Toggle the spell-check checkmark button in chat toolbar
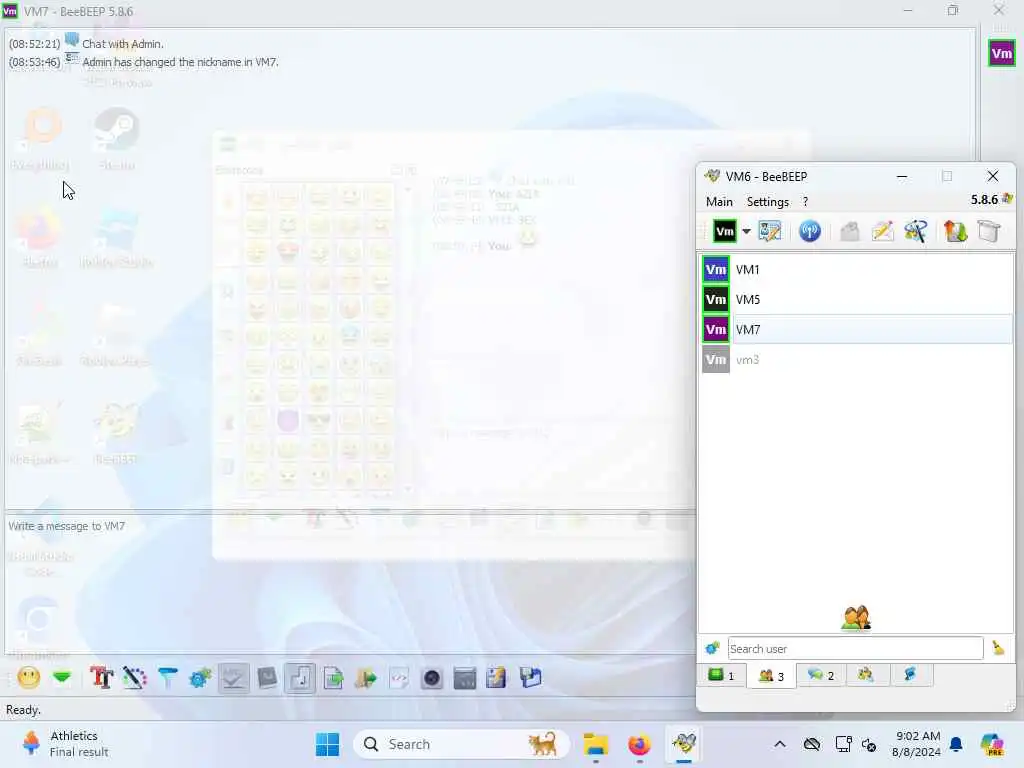 click(x=233, y=678)
